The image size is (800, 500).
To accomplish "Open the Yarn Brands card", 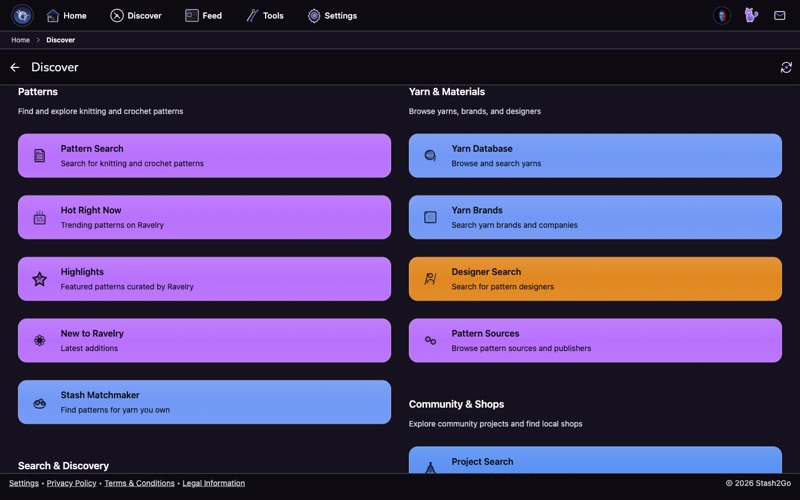I will coord(595,217).
